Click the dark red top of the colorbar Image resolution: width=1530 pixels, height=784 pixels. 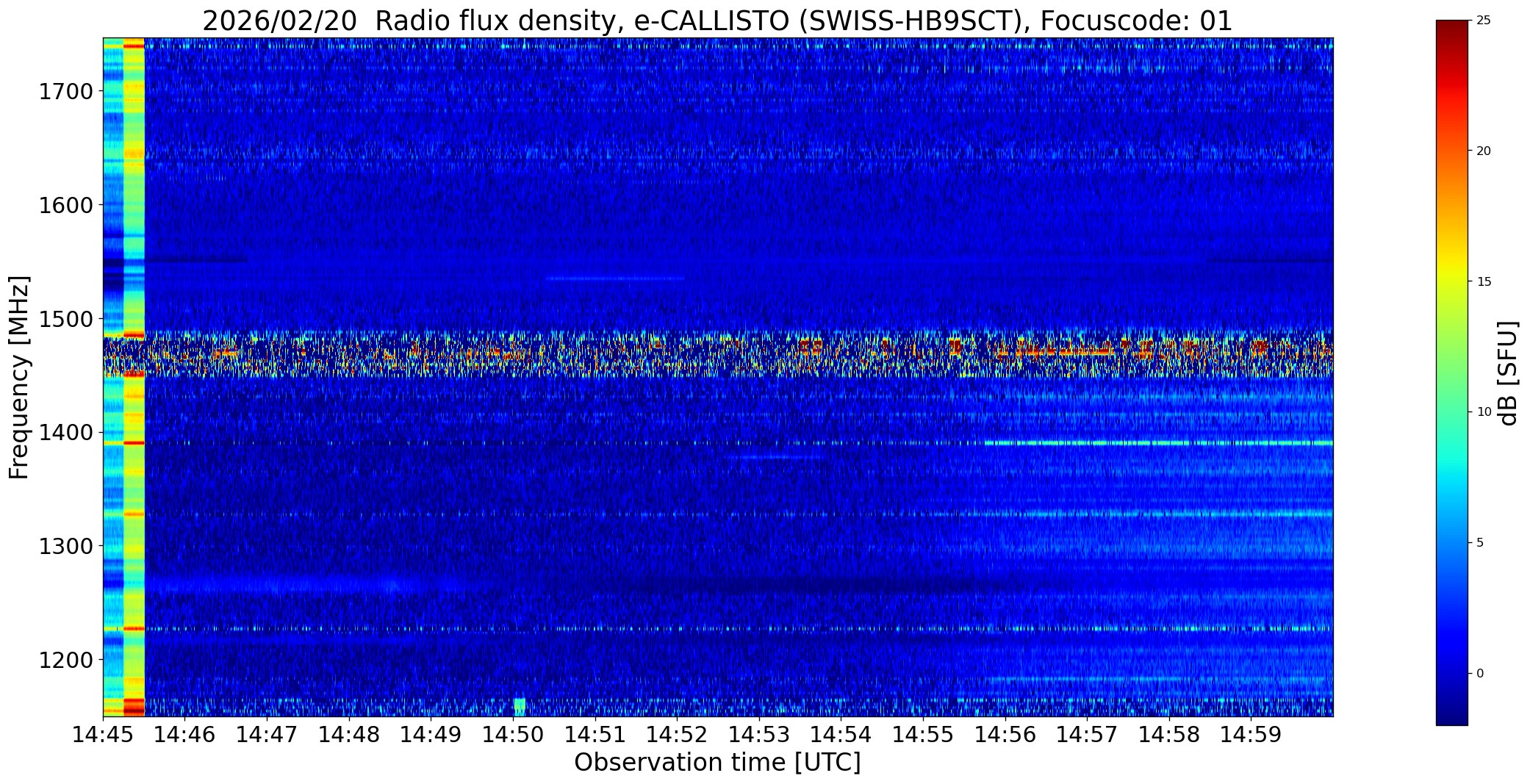pos(1451,28)
